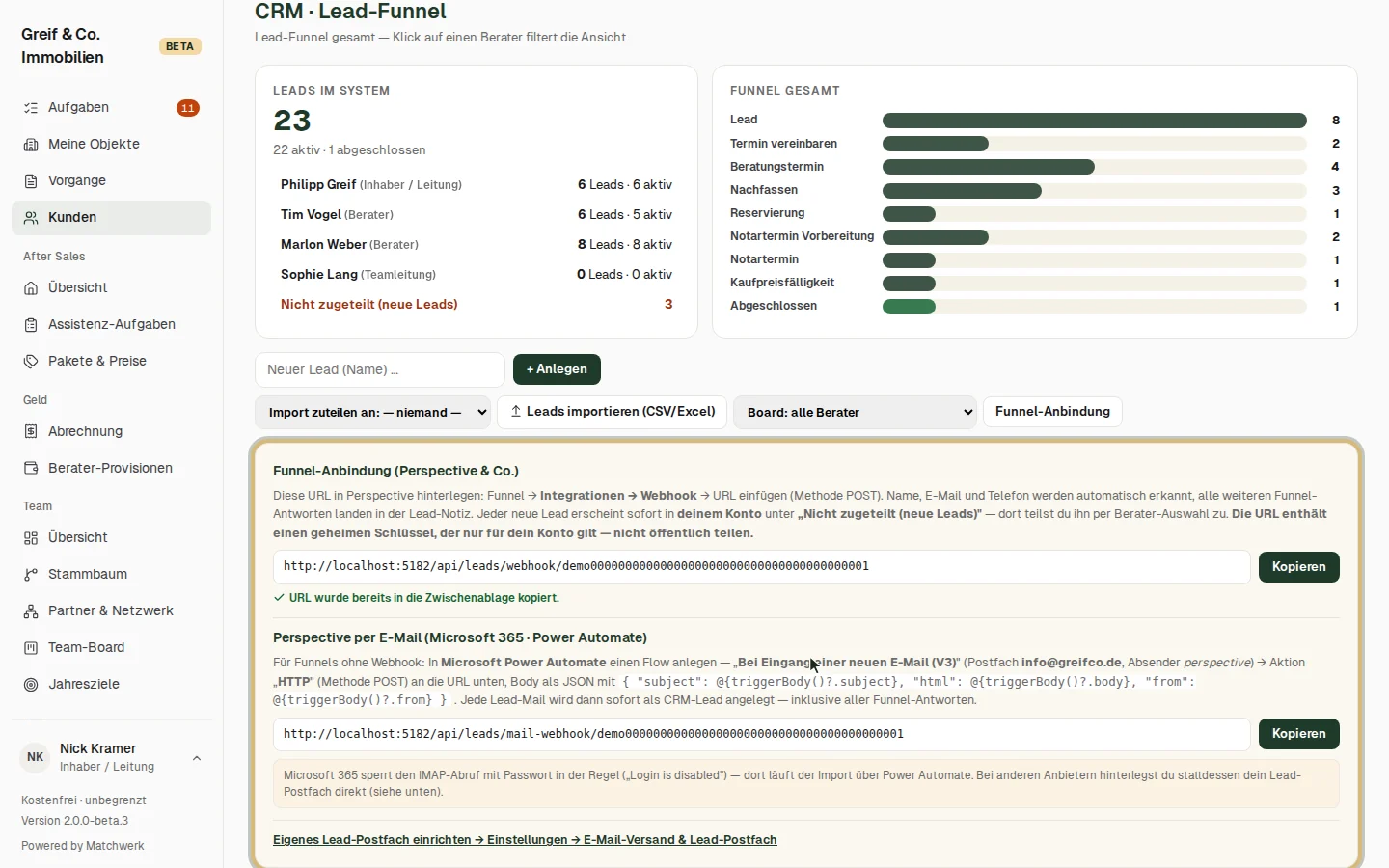Image resolution: width=1389 pixels, height=868 pixels.
Task: Click the Partner & Netzwerk network icon
Action: tap(31, 611)
